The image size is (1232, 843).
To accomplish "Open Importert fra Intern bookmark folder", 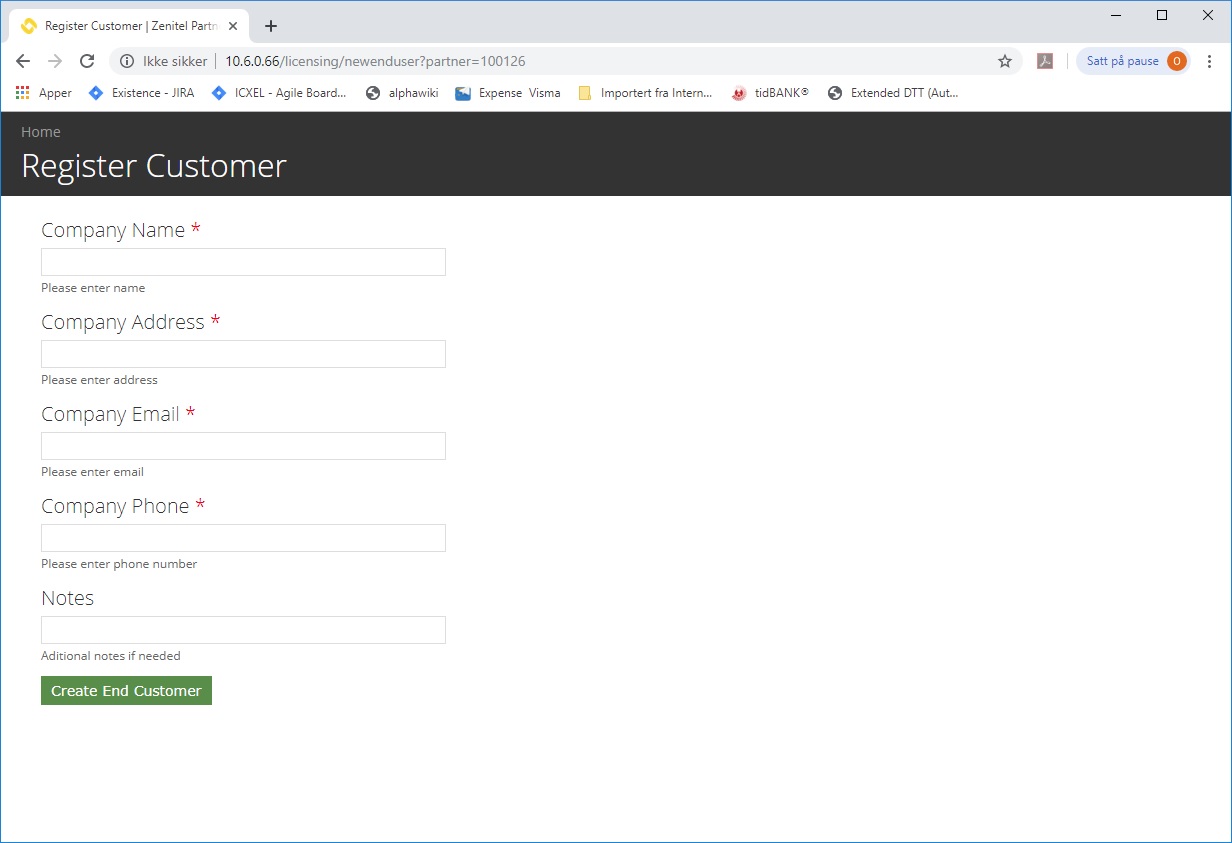I will [x=645, y=93].
